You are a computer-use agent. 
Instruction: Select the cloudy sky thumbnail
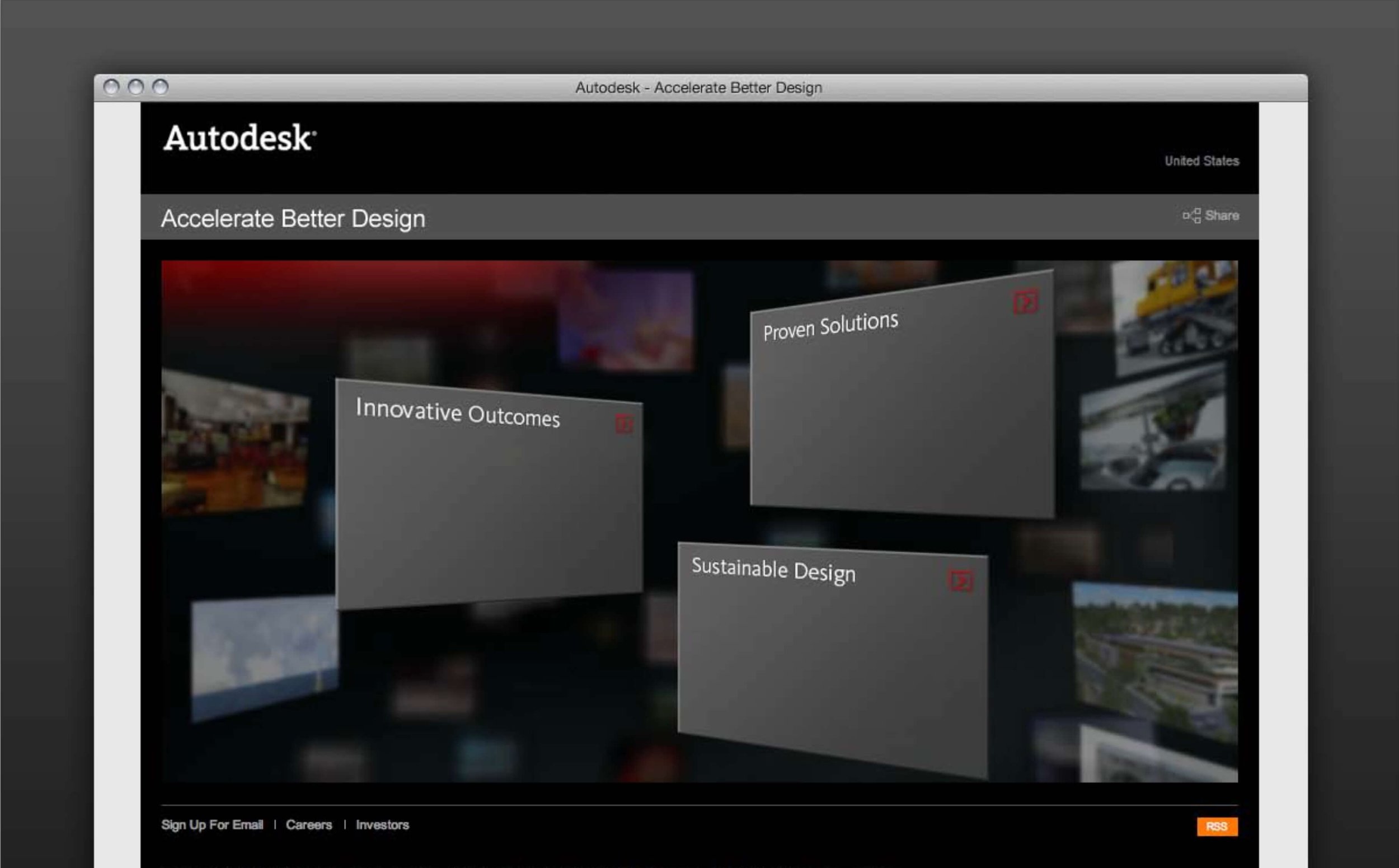click(264, 658)
